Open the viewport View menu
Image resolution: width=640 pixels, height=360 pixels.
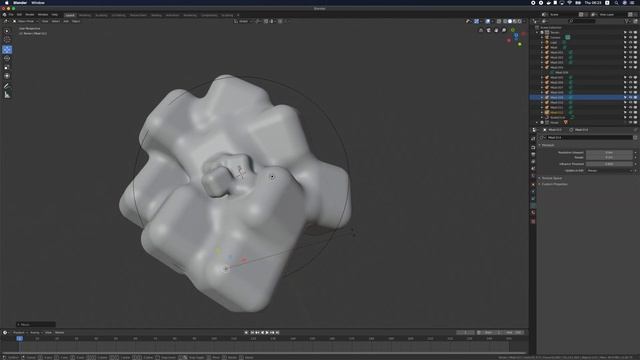(45, 21)
